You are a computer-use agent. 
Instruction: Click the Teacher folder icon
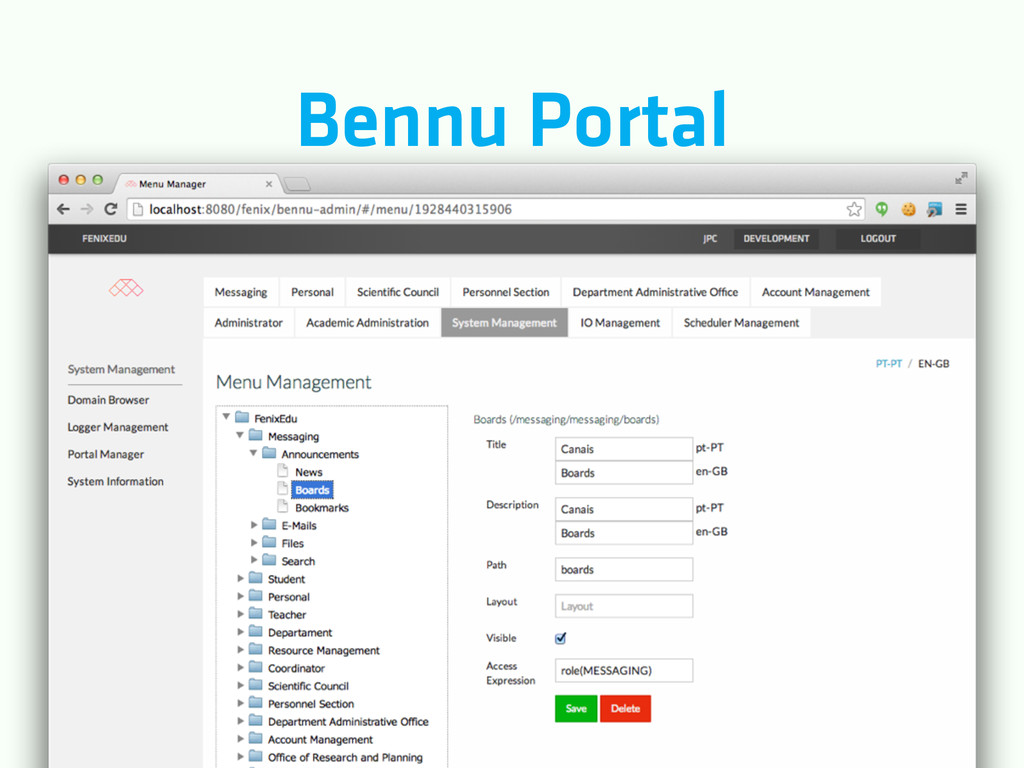pos(255,613)
